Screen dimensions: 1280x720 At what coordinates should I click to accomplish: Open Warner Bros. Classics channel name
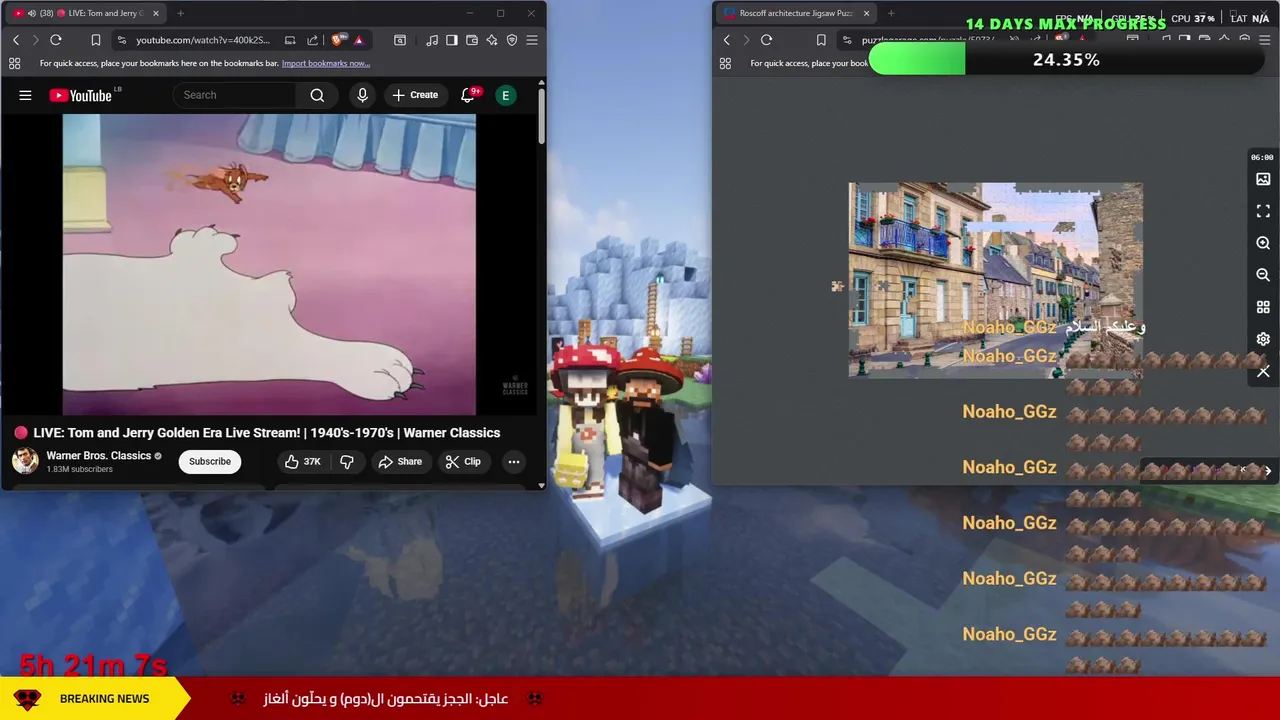click(98, 455)
